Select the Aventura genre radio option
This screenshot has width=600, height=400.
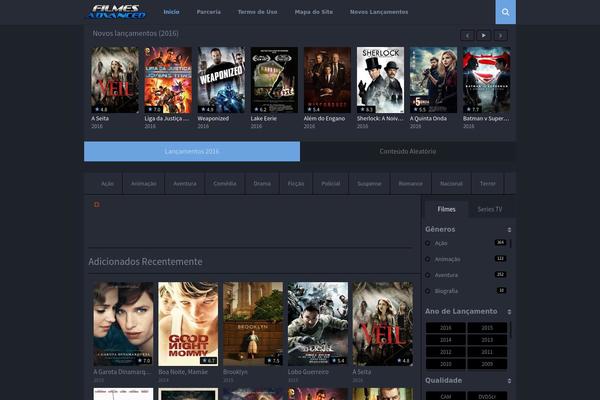(x=428, y=275)
